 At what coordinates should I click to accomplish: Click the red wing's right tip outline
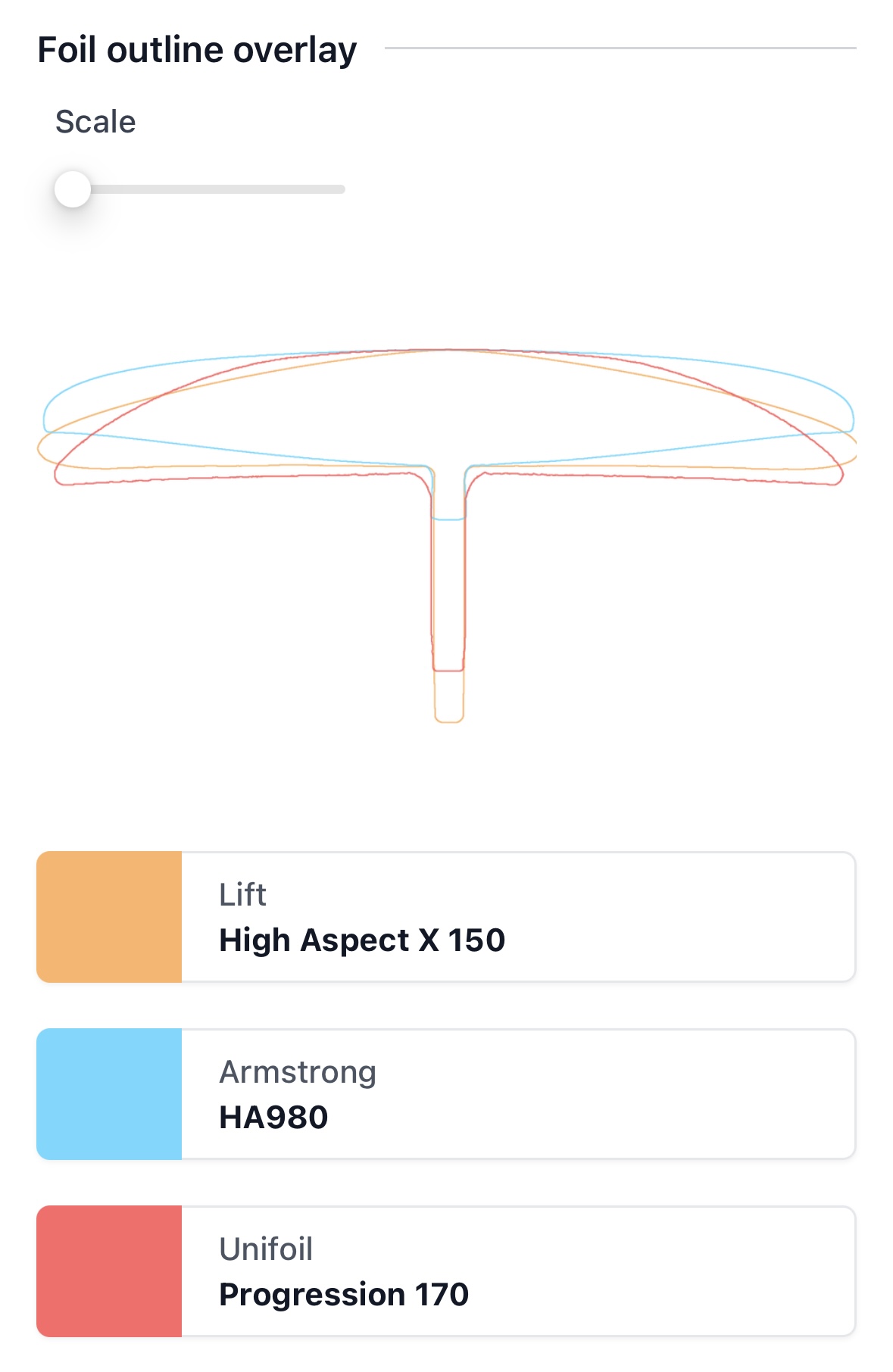[841, 474]
